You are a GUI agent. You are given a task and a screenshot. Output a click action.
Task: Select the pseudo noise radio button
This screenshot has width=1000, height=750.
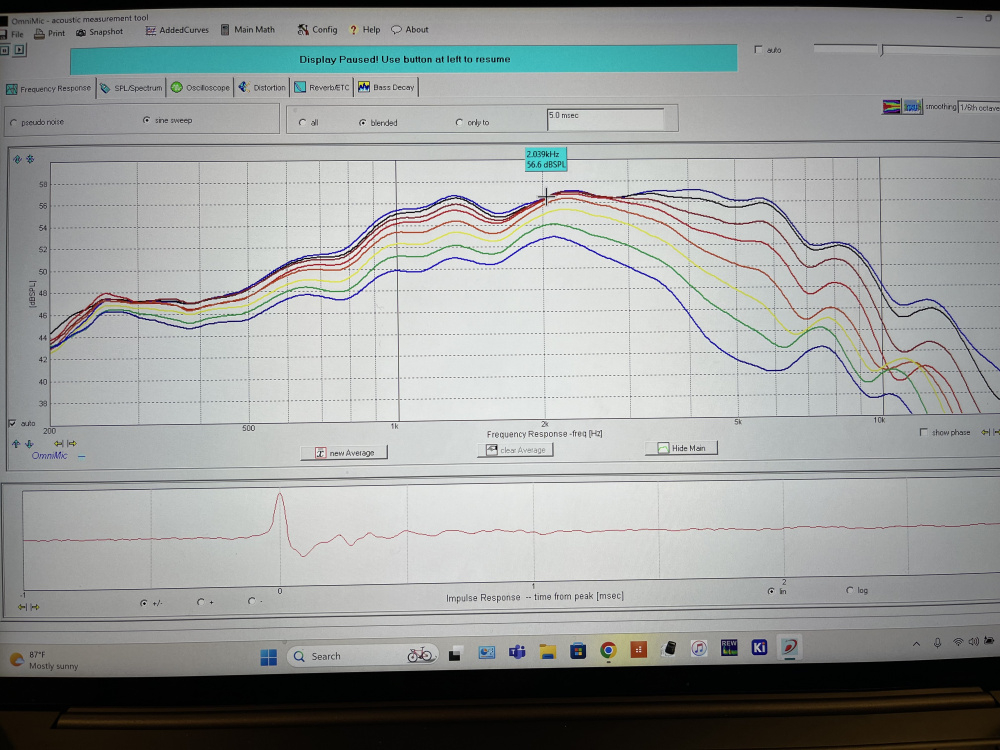[13, 123]
